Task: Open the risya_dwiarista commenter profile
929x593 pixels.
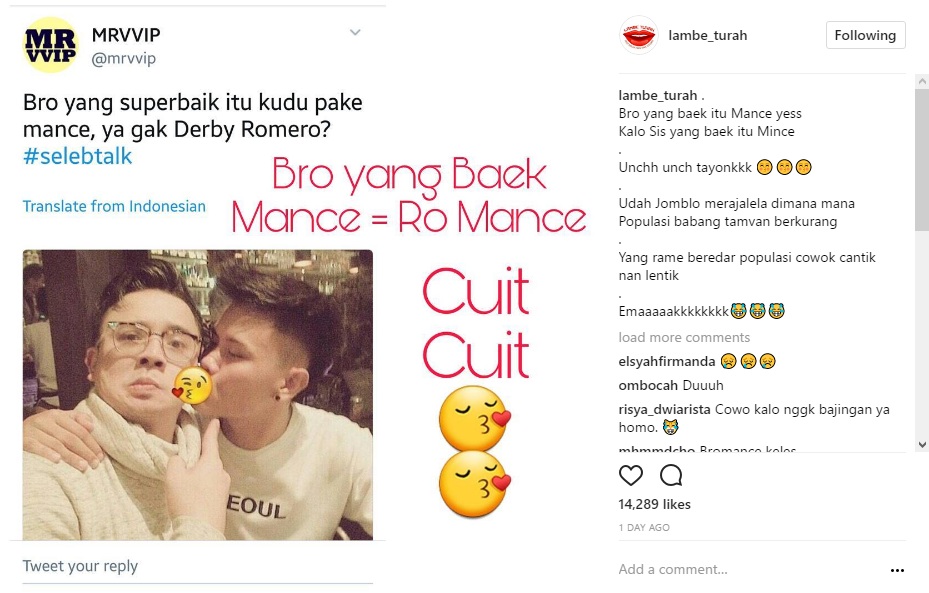Action: (x=664, y=409)
